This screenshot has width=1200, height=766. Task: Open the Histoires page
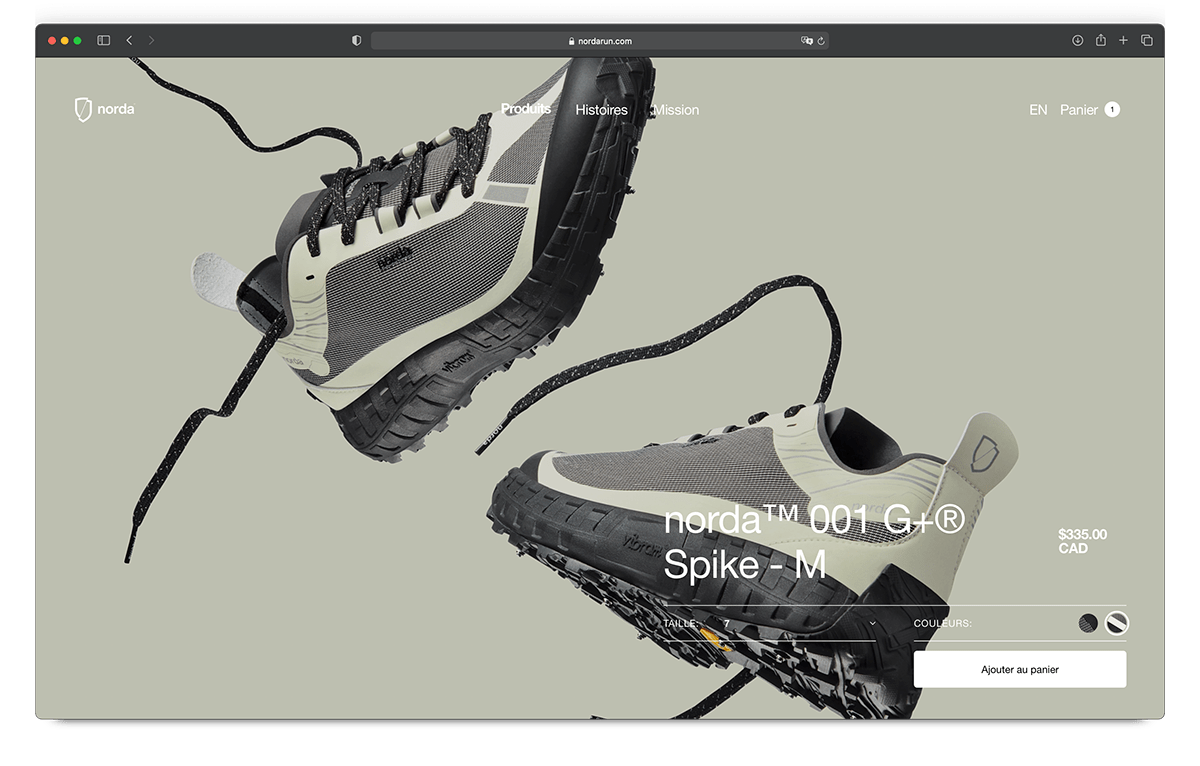[601, 110]
